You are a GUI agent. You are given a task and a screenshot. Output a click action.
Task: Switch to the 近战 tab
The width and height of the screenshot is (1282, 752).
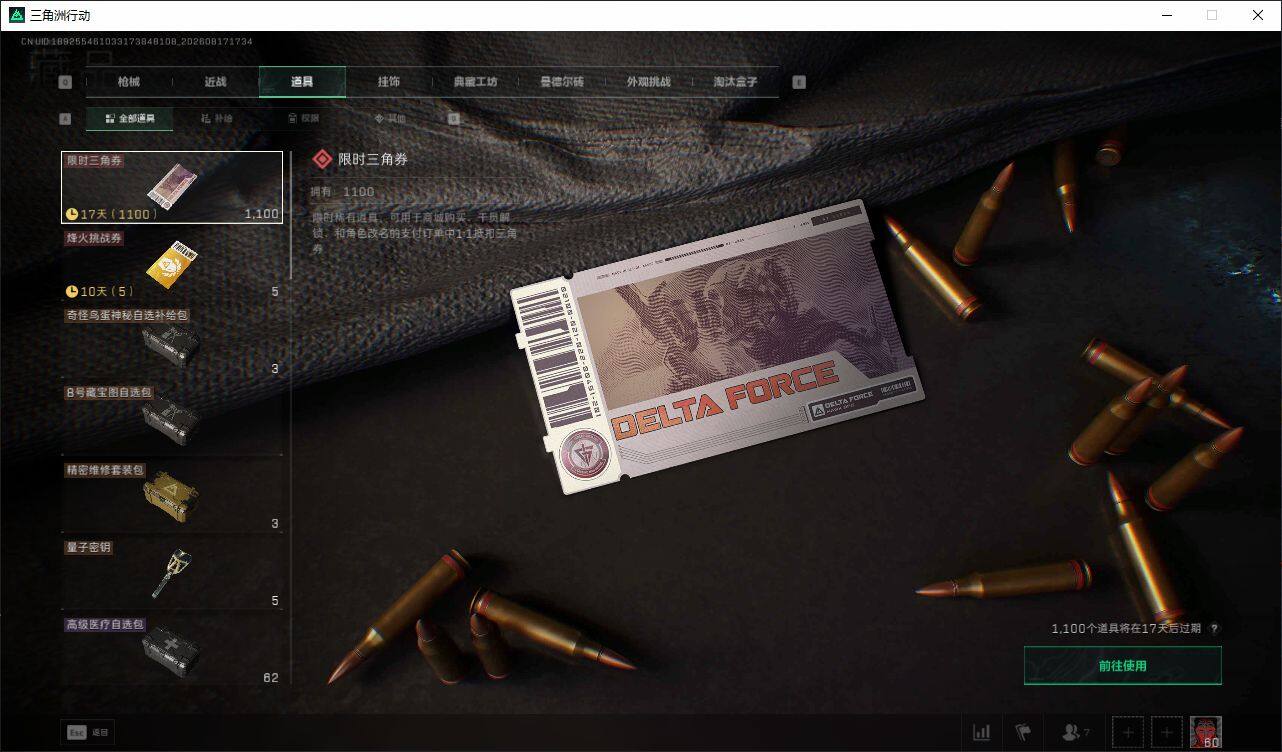point(215,82)
